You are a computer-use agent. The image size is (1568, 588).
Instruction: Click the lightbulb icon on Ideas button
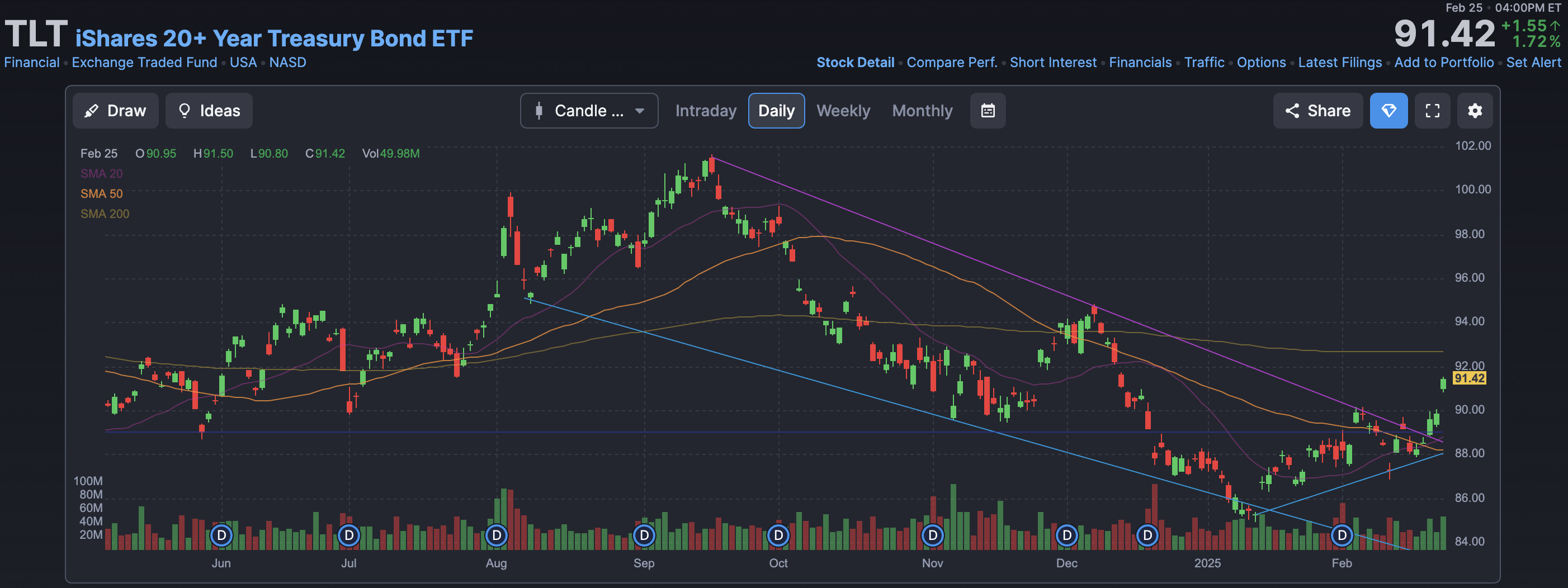coord(184,111)
